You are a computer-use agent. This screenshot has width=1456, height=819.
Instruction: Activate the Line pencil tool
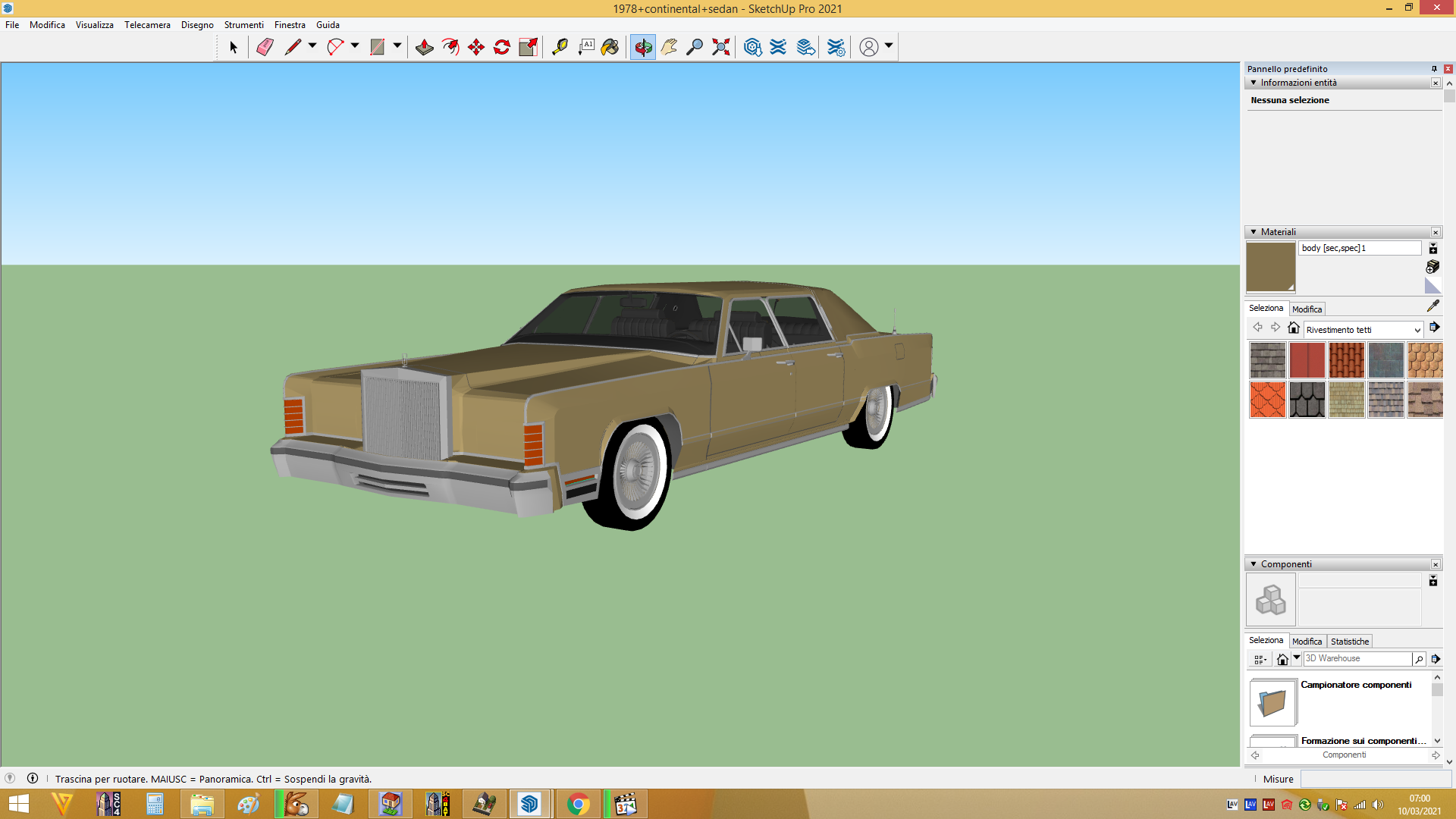tap(293, 47)
